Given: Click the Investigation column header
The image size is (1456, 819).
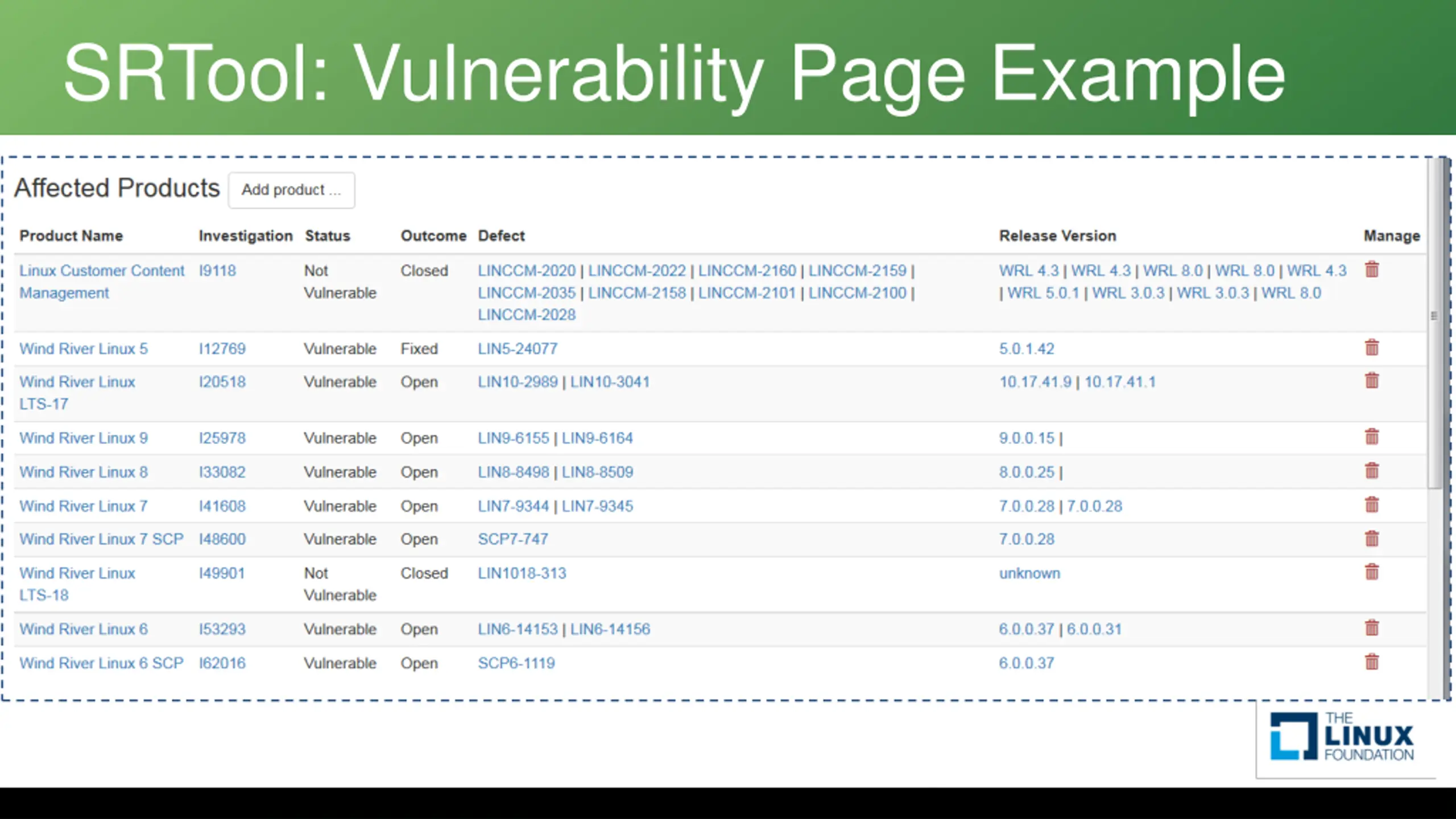Looking at the screenshot, I should [246, 235].
